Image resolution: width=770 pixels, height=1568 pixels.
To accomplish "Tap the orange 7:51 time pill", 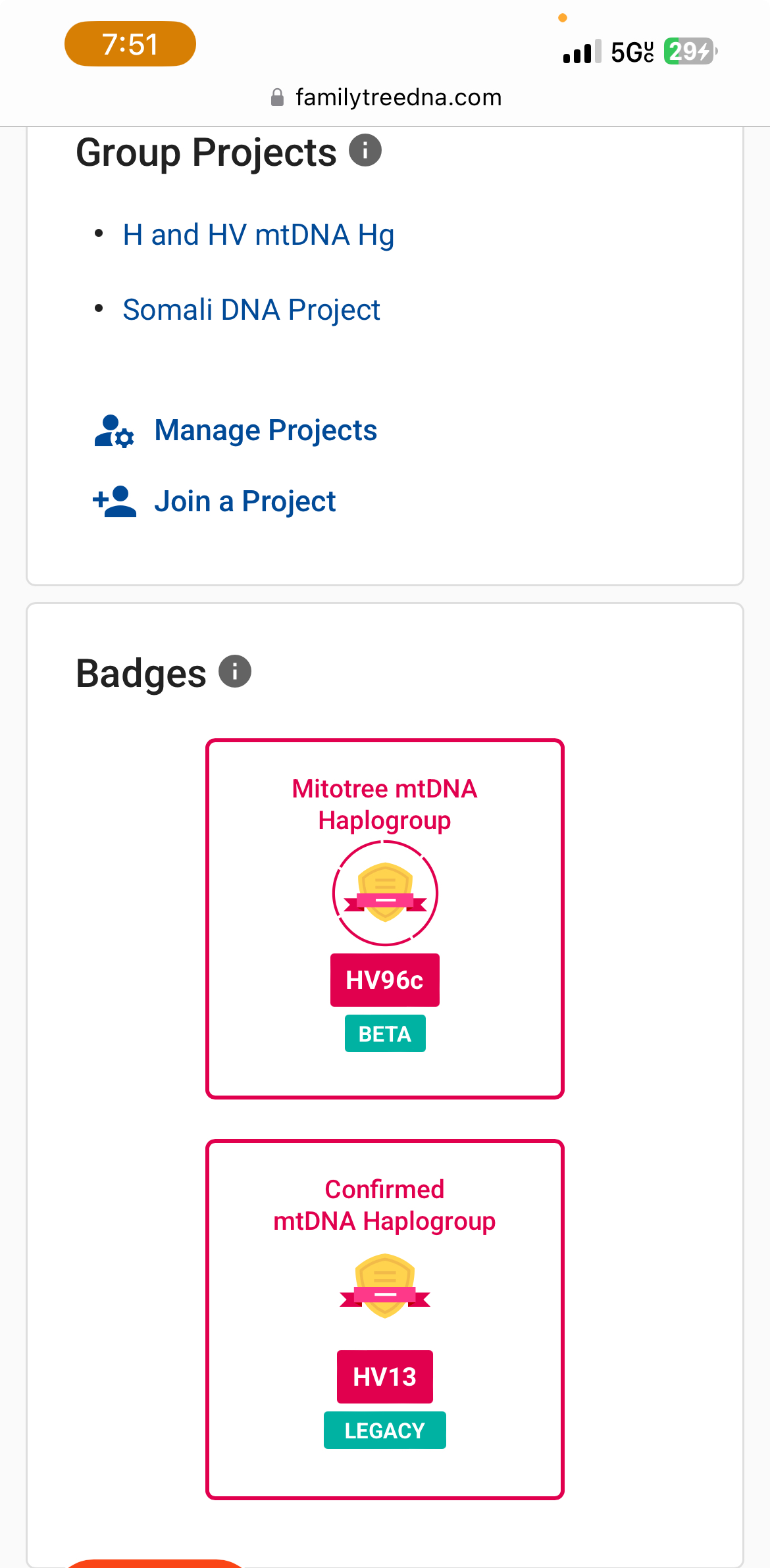I will point(130,44).
